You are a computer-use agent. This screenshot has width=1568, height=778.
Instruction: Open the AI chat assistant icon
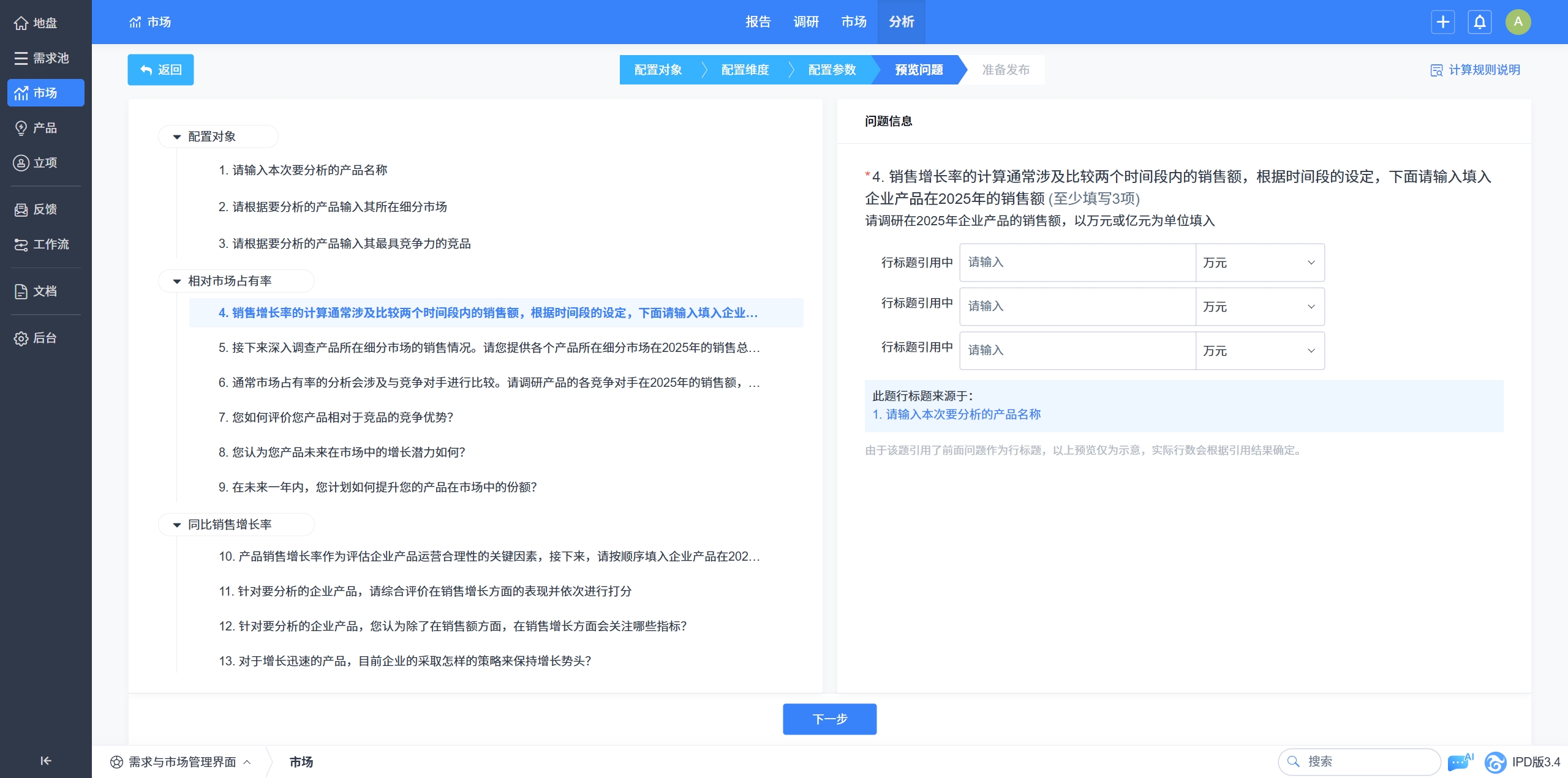[1460, 761]
